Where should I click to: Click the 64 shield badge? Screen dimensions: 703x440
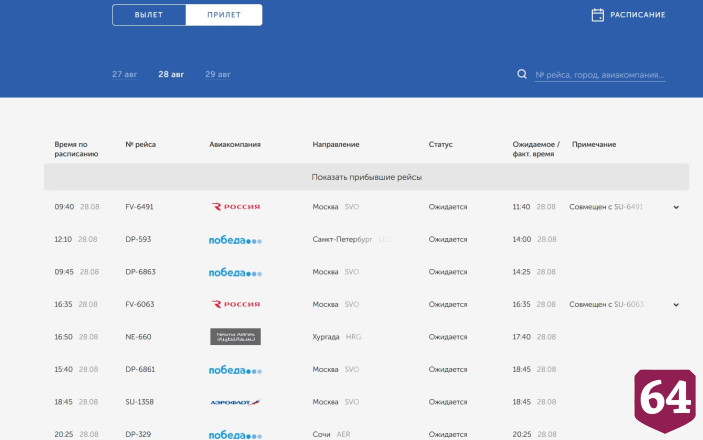click(x=665, y=401)
